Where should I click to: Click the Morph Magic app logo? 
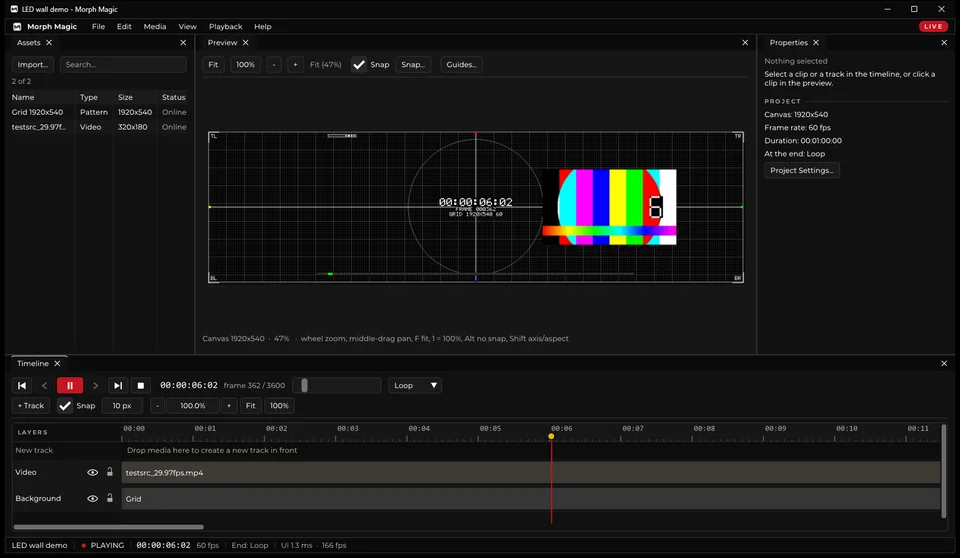click(17, 26)
